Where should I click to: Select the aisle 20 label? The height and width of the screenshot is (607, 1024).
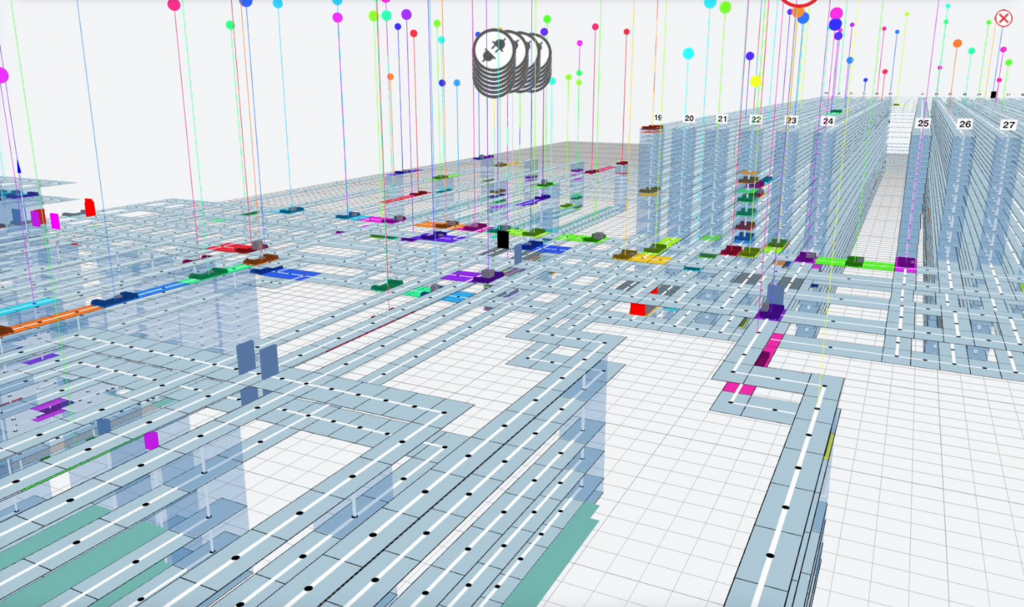689,118
